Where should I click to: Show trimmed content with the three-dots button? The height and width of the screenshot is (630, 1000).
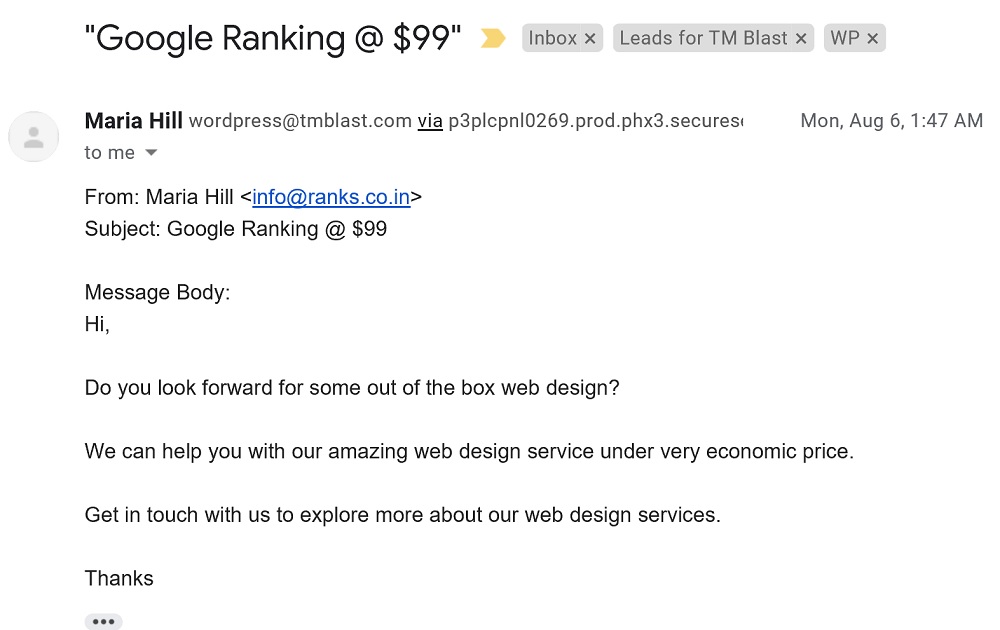103,621
